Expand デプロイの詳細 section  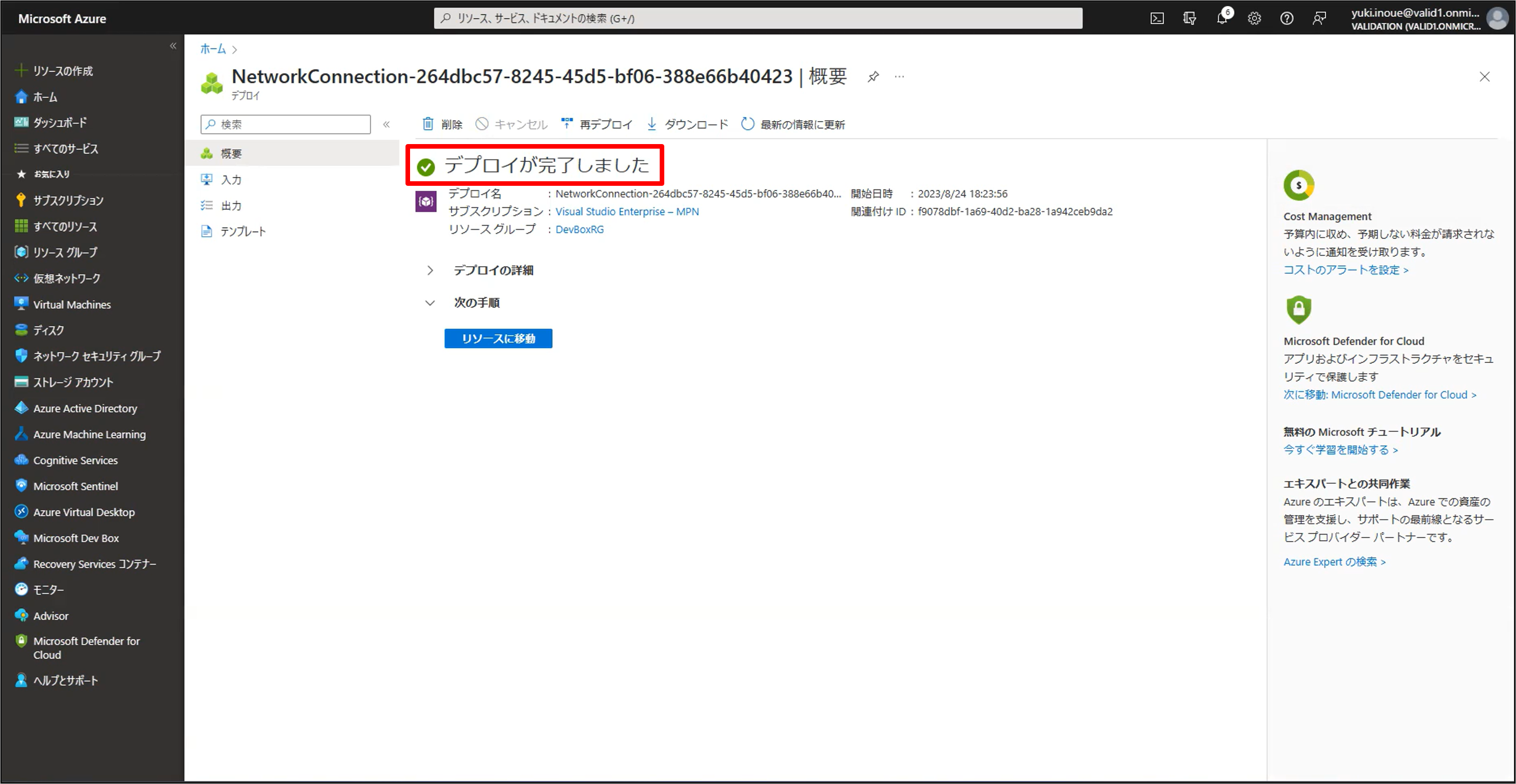(430, 270)
